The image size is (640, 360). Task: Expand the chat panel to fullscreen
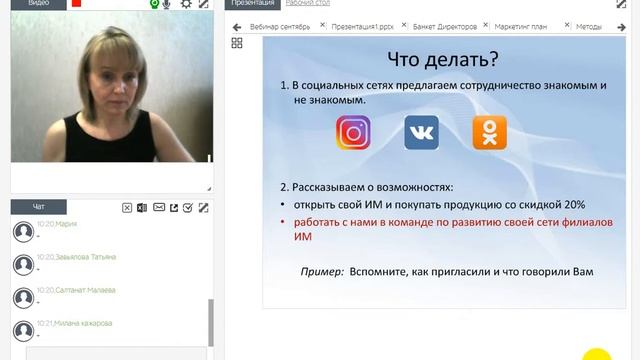(203, 208)
